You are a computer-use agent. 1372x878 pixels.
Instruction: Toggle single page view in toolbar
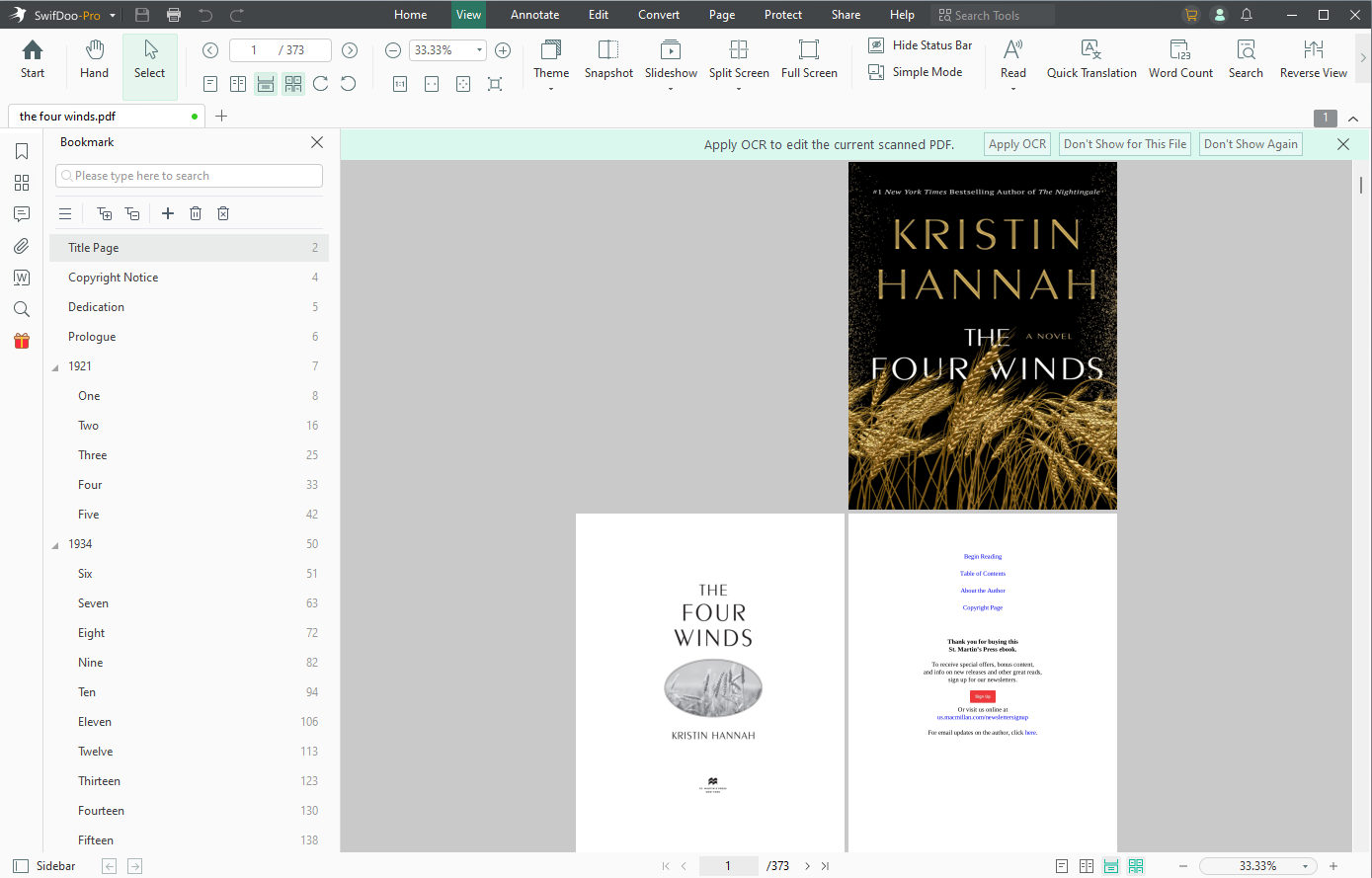click(x=210, y=84)
